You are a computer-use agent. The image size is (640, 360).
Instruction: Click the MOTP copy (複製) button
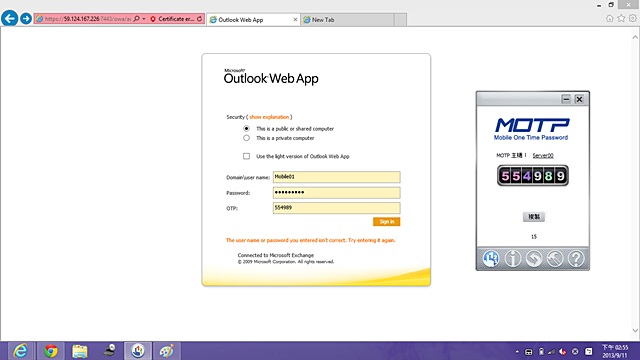coord(534,217)
